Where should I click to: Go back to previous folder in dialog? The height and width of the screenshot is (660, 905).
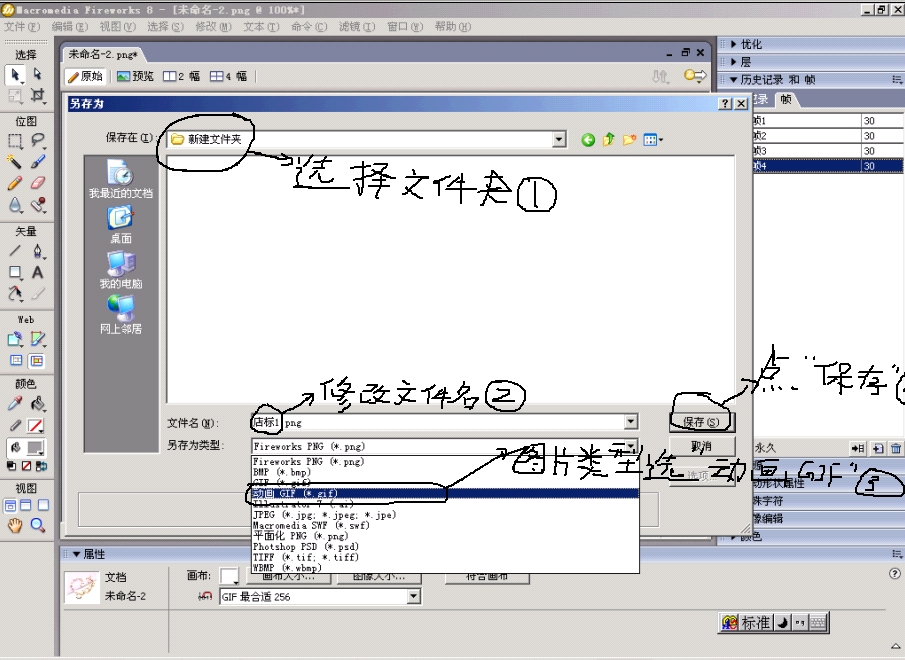point(588,140)
